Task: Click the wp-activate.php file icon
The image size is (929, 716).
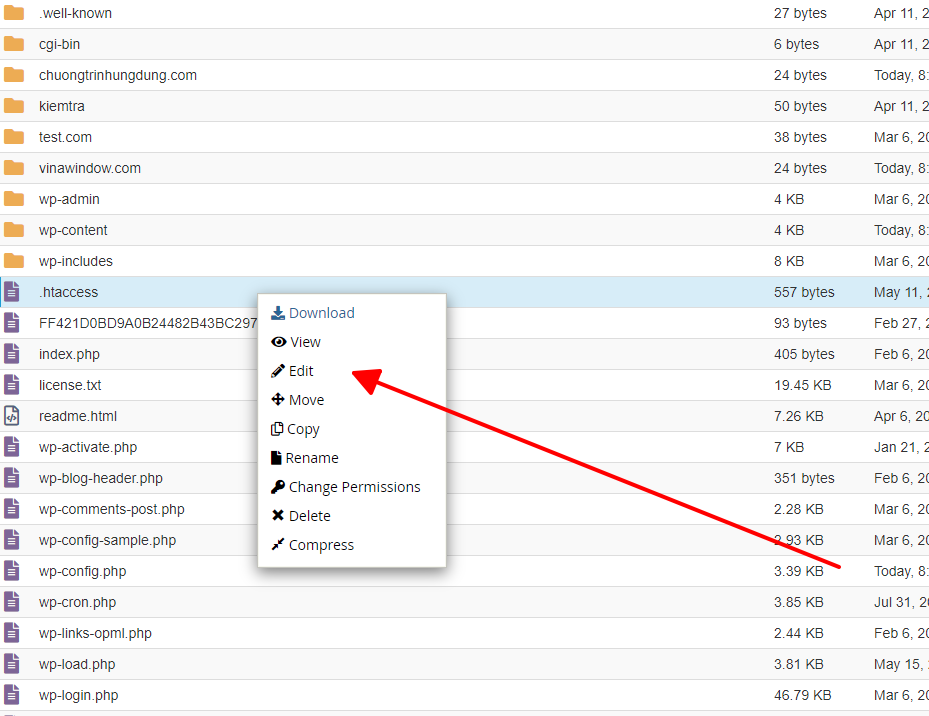Action: click(12, 448)
